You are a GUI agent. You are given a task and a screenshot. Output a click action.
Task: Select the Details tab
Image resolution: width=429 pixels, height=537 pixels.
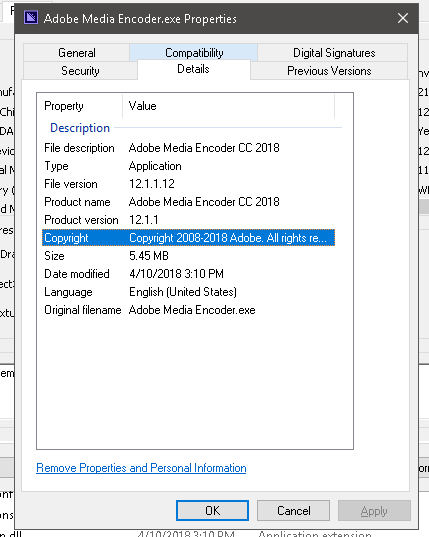point(193,70)
